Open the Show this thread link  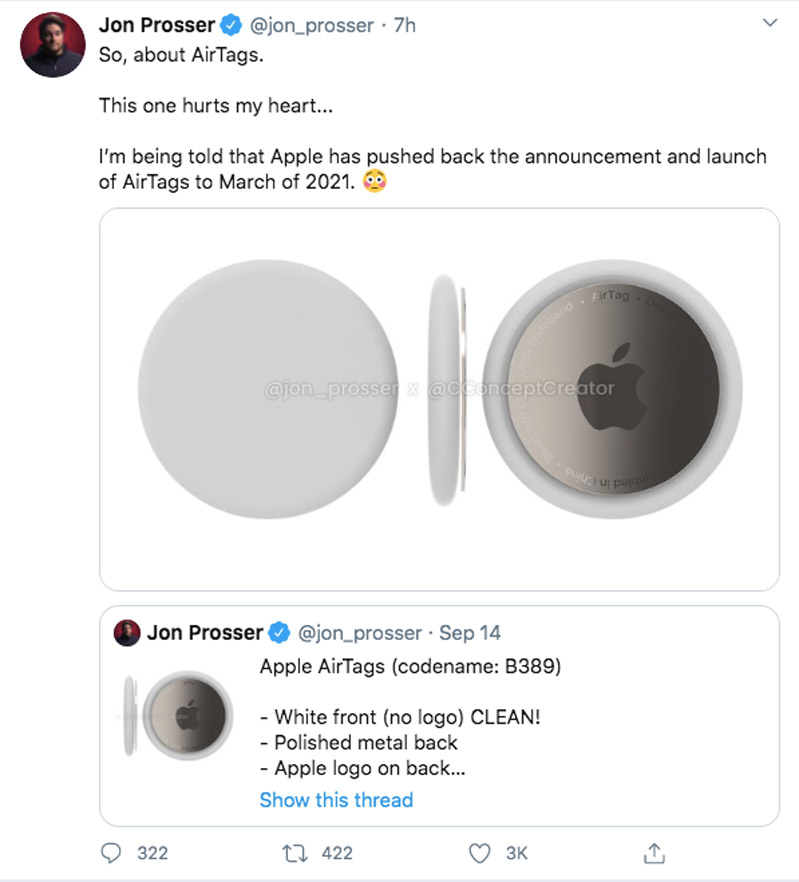[336, 800]
